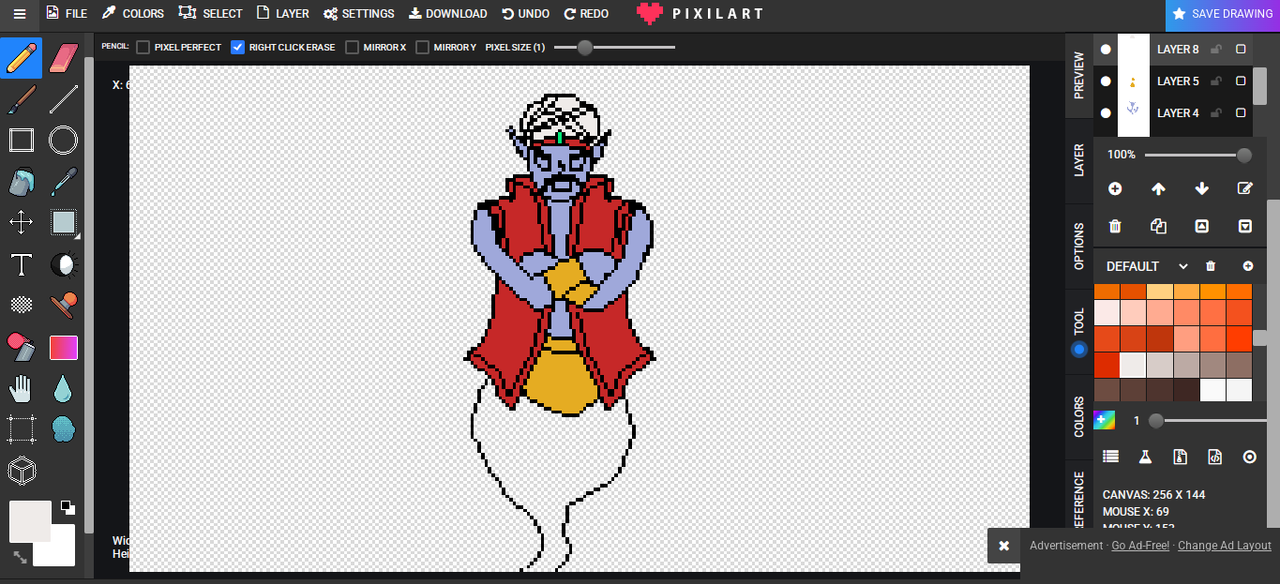Image resolution: width=1280 pixels, height=584 pixels.
Task: Expand the selection tool options corner arrow
Action: click(76, 237)
